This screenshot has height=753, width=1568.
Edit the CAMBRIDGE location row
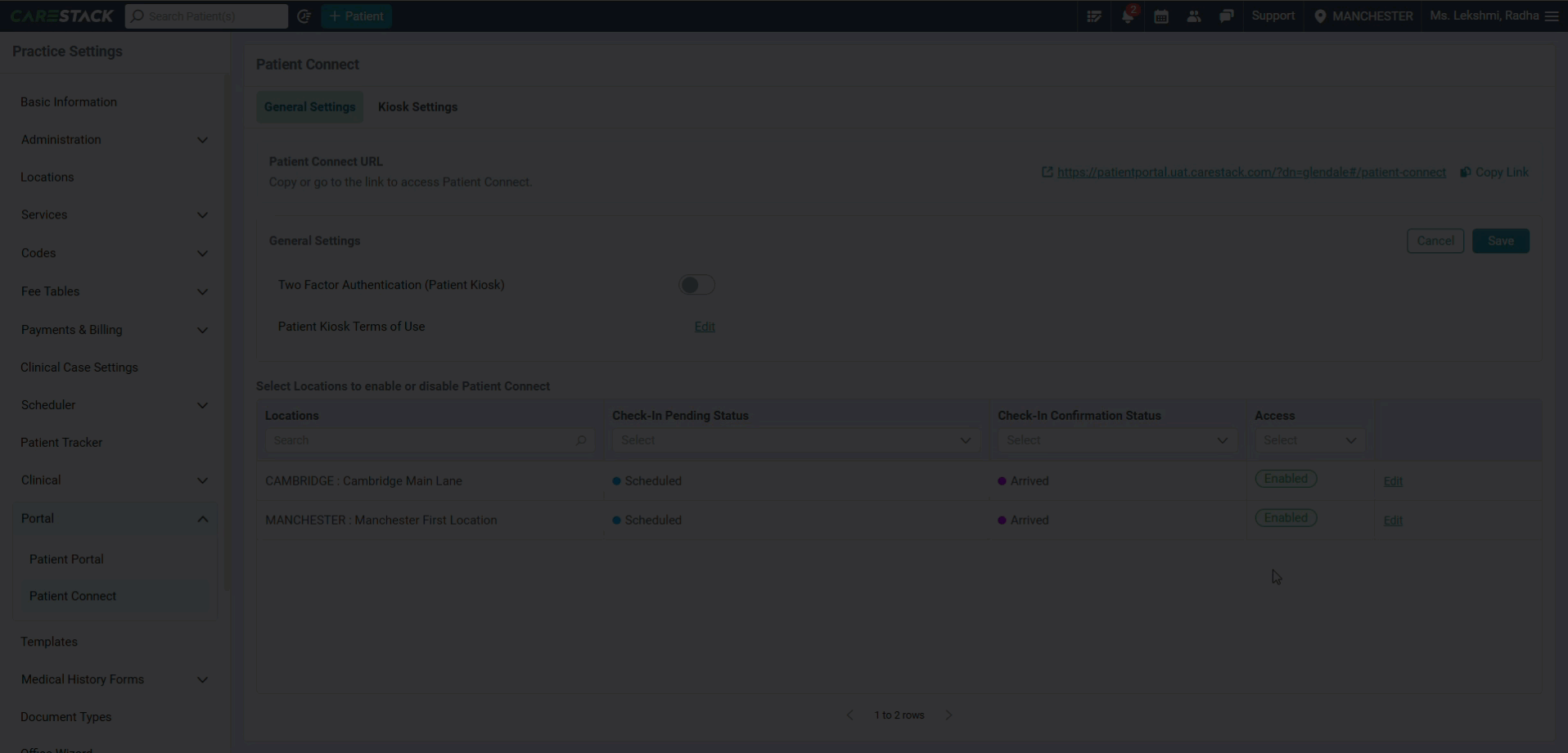1393,481
